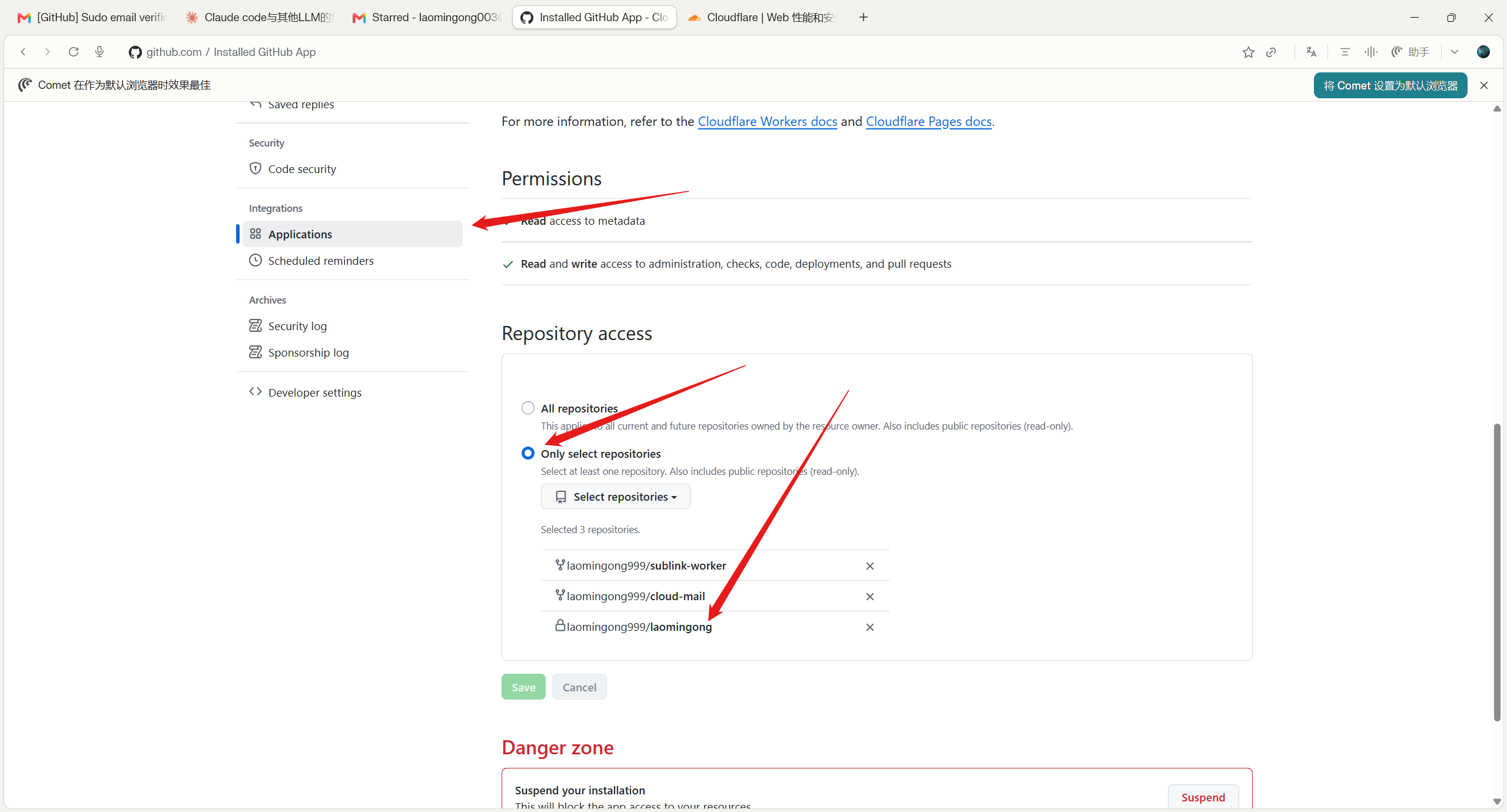Go forward in browser history
The image size is (1507, 812).
pyautogui.click(x=48, y=52)
